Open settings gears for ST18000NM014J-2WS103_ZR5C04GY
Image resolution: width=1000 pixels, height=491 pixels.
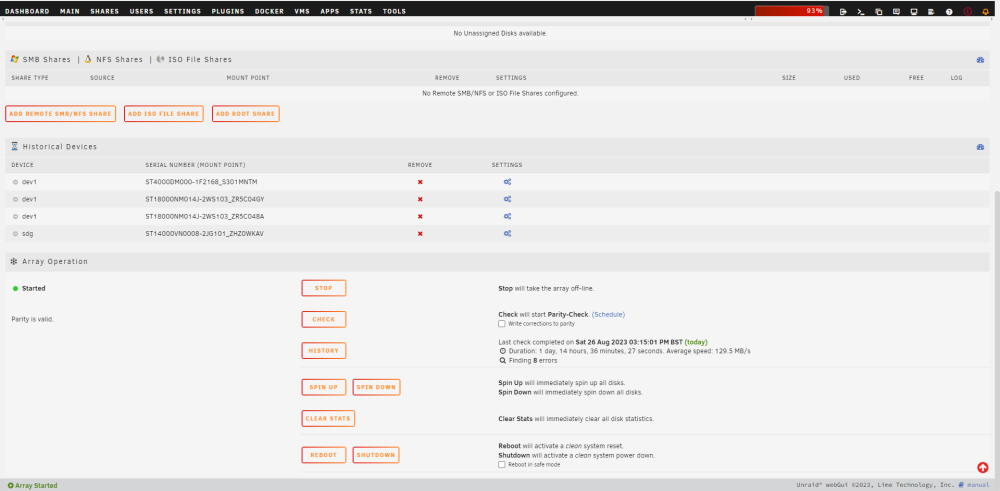pos(507,199)
